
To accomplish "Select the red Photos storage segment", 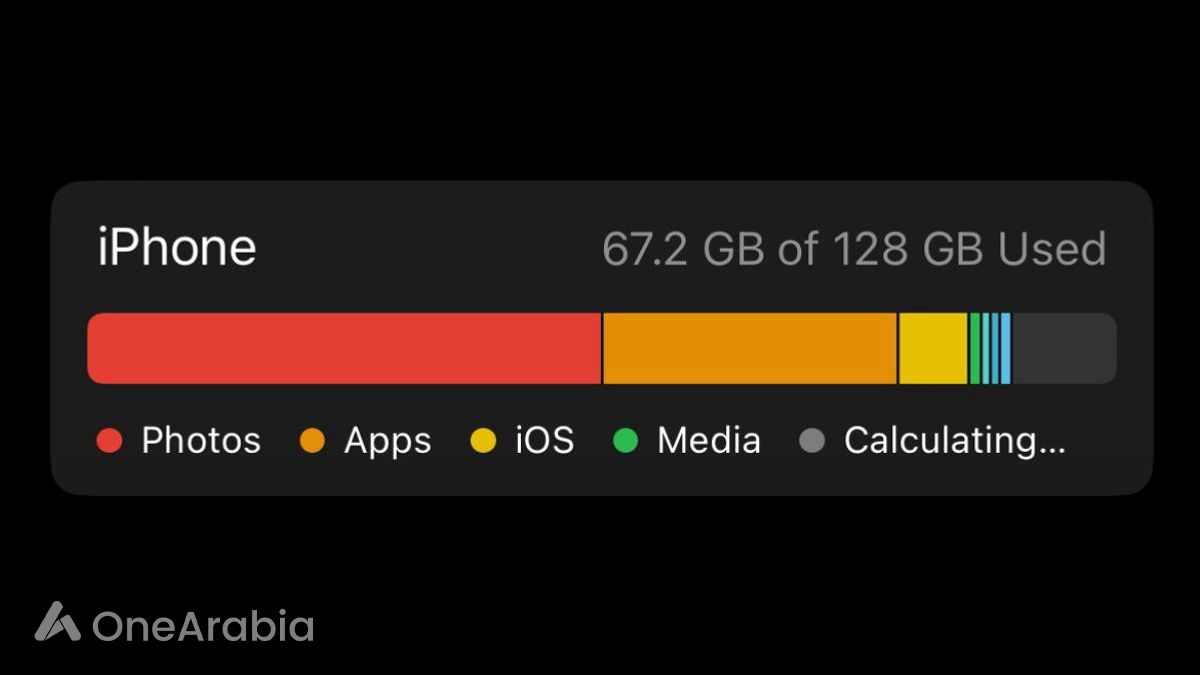I will [344, 348].
